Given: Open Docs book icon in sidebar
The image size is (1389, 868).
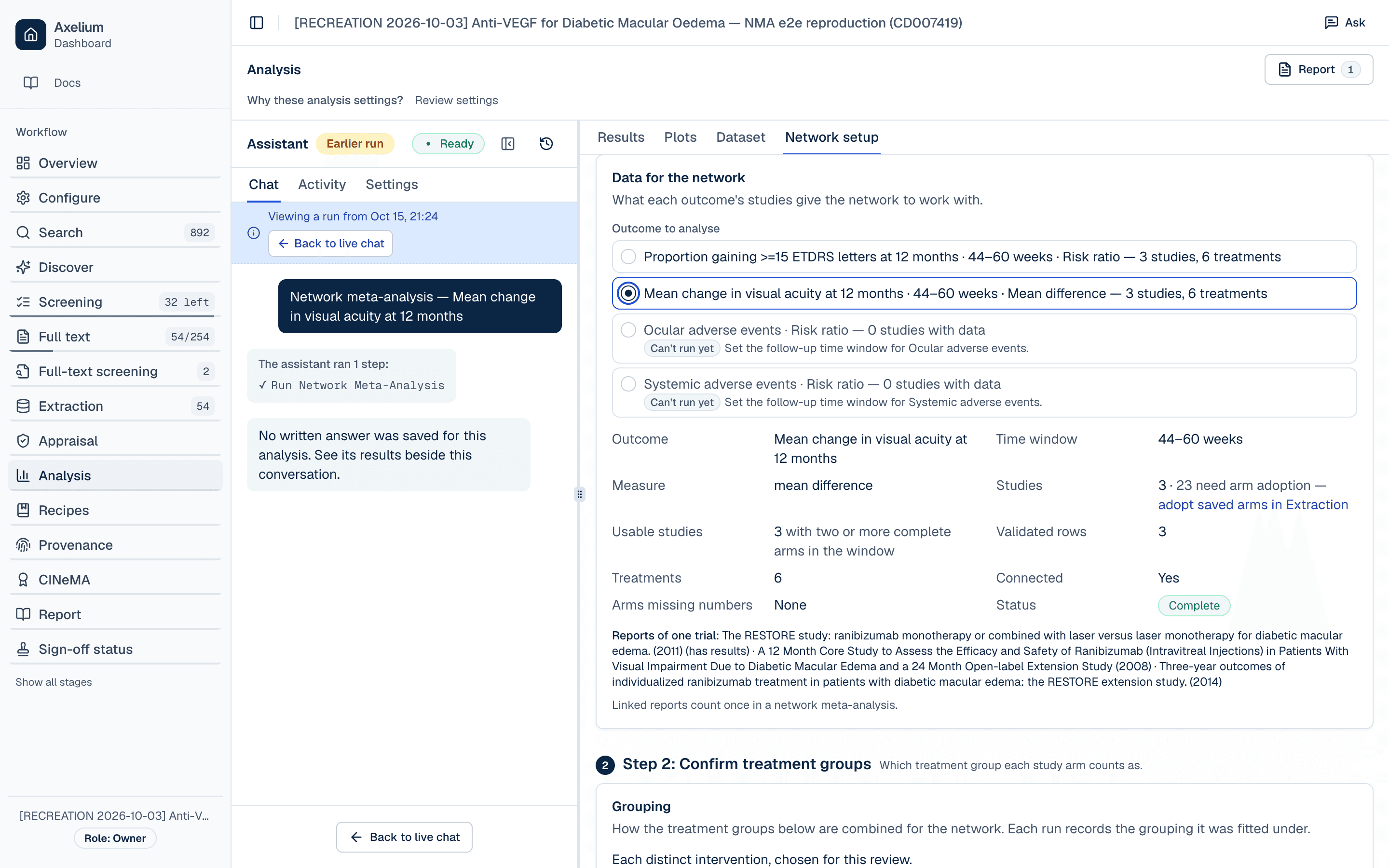Looking at the screenshot, I should pos(30,82).
